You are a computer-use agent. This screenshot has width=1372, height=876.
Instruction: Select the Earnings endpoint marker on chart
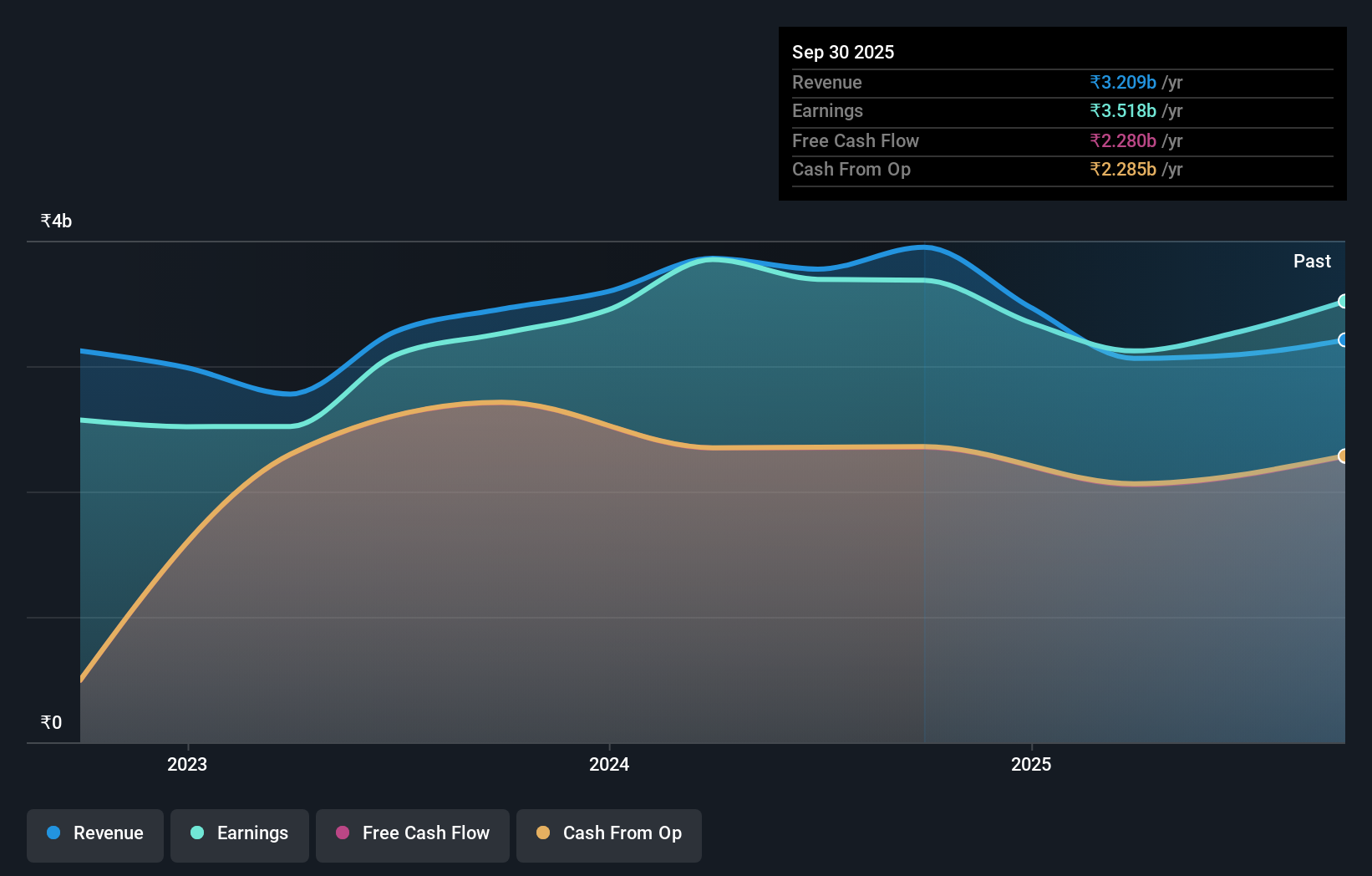(1343, 302)
